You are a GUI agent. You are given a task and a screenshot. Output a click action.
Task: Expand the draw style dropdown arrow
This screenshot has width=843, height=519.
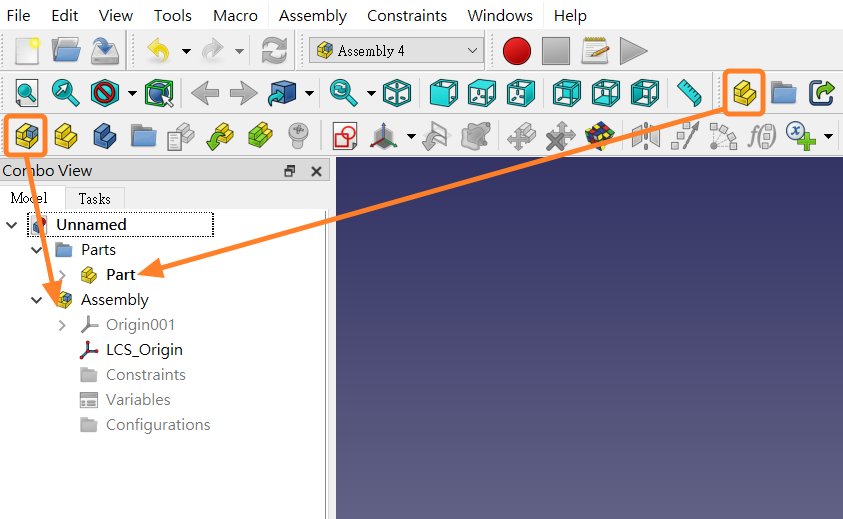pyautogui.click(x=132, y=94)
